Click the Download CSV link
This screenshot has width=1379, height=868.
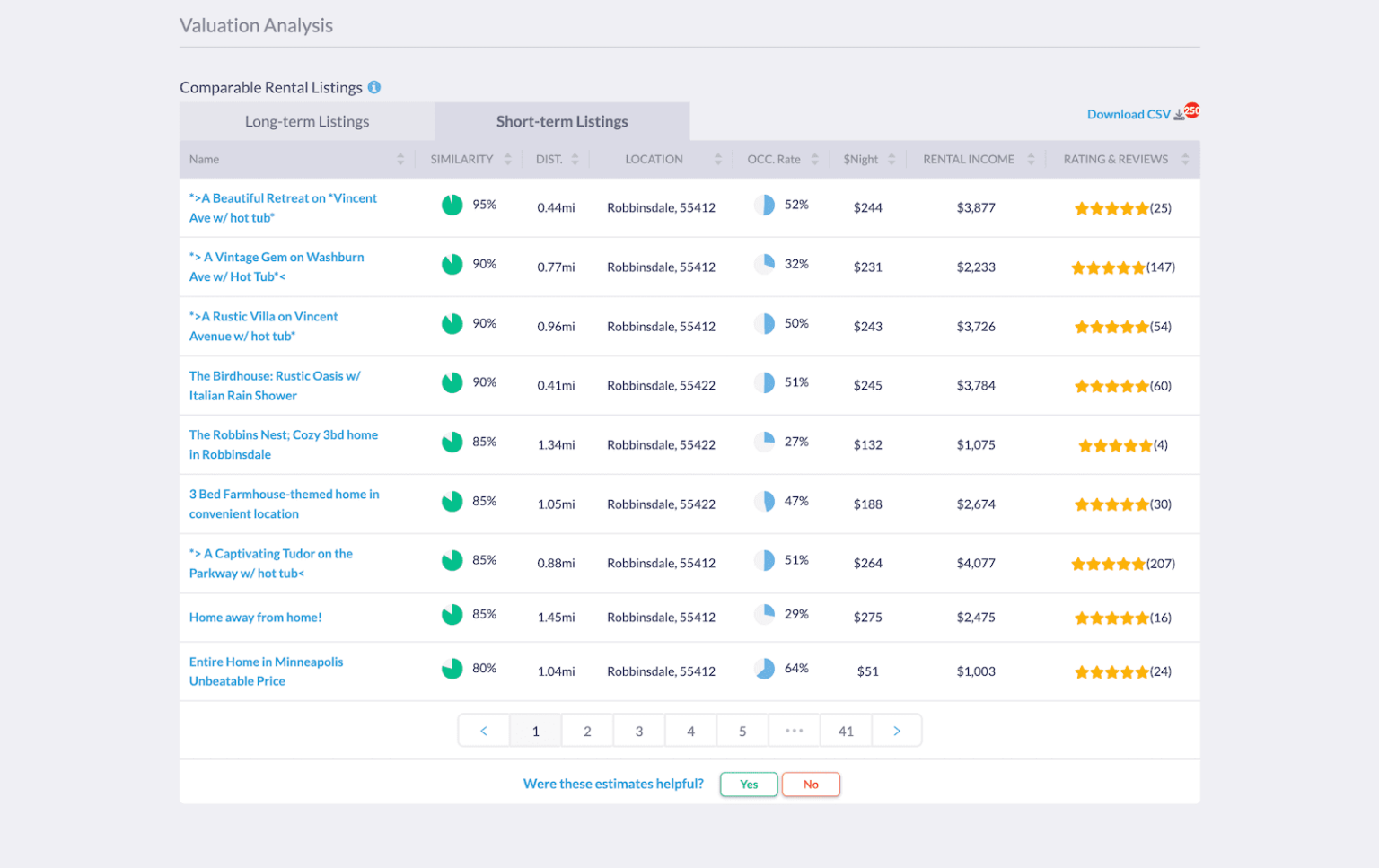click(x=1128, y=114)
